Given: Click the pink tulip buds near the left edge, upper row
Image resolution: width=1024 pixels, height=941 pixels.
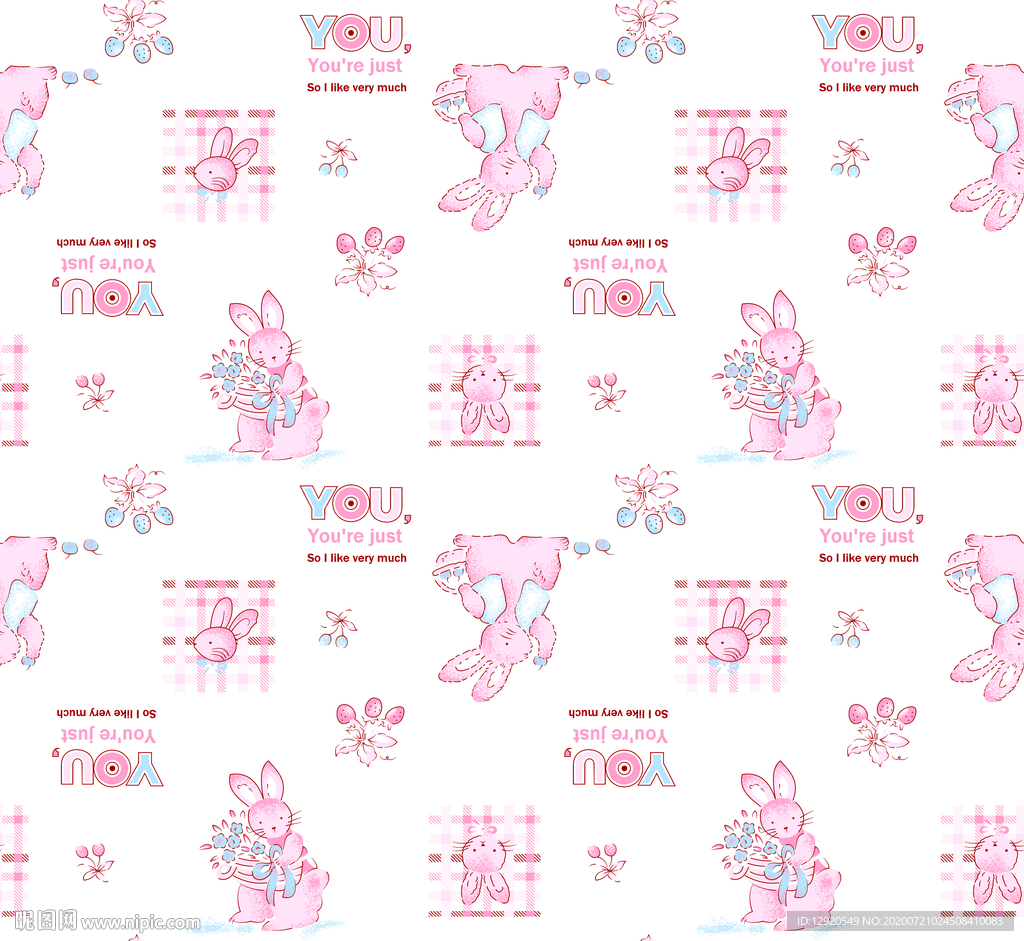Looking at the screenshot, I should click(95, 391).
